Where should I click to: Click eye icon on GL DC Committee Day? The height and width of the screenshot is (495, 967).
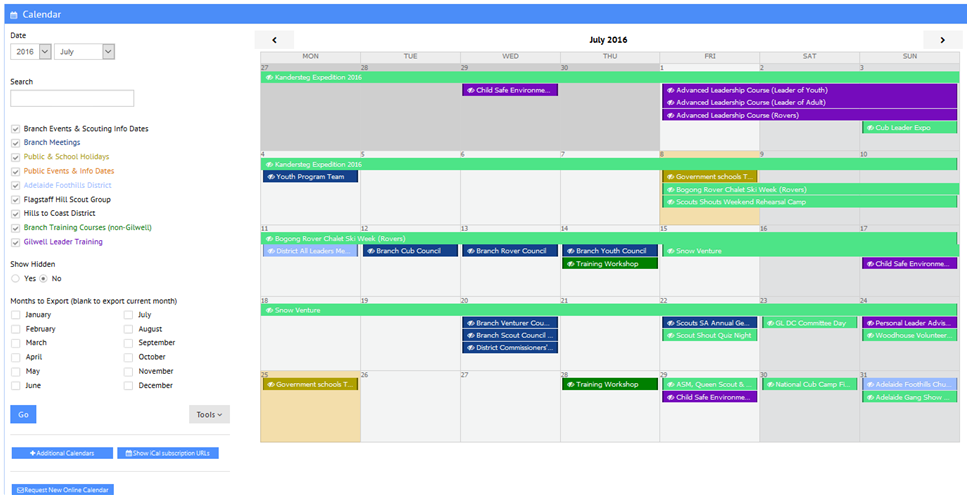tap(770, 323)
